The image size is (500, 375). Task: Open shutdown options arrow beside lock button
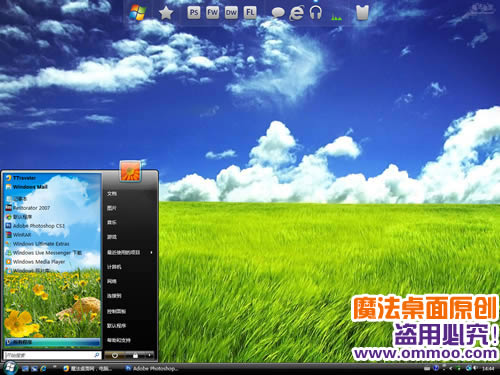(x=150, y=355)
